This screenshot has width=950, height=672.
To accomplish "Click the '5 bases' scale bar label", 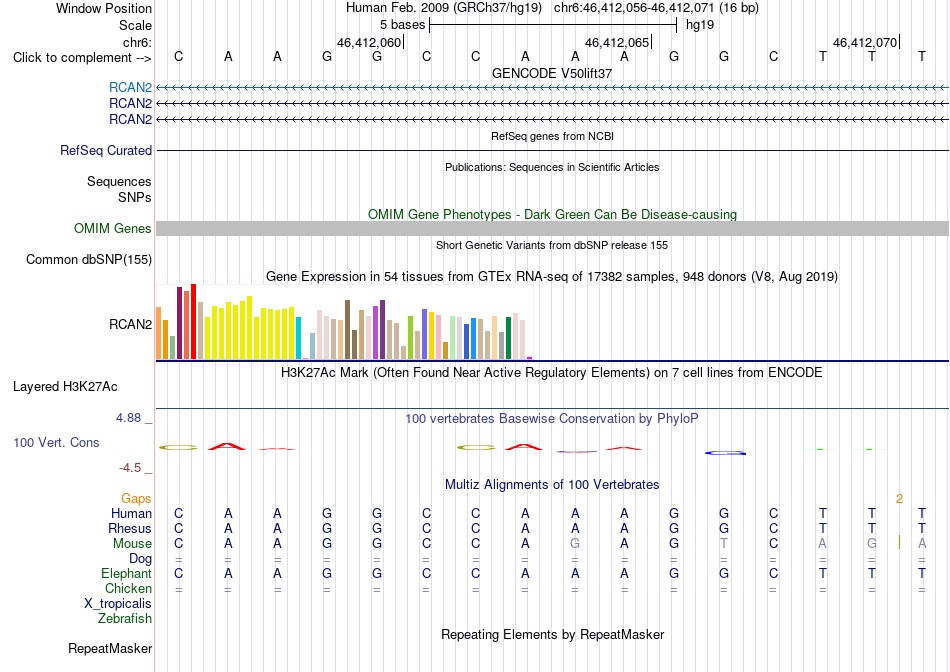I will click(x=402, y=25).
